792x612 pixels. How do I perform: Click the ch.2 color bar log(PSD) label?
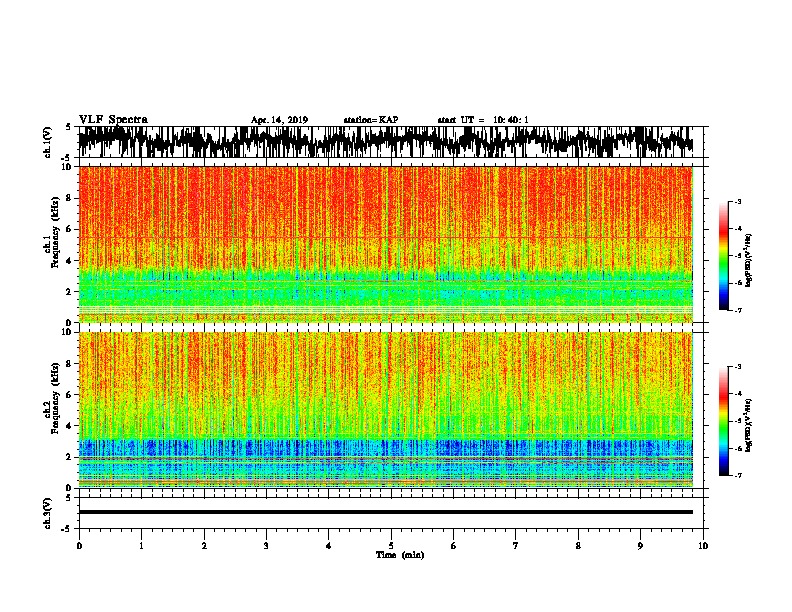[748, 425]
